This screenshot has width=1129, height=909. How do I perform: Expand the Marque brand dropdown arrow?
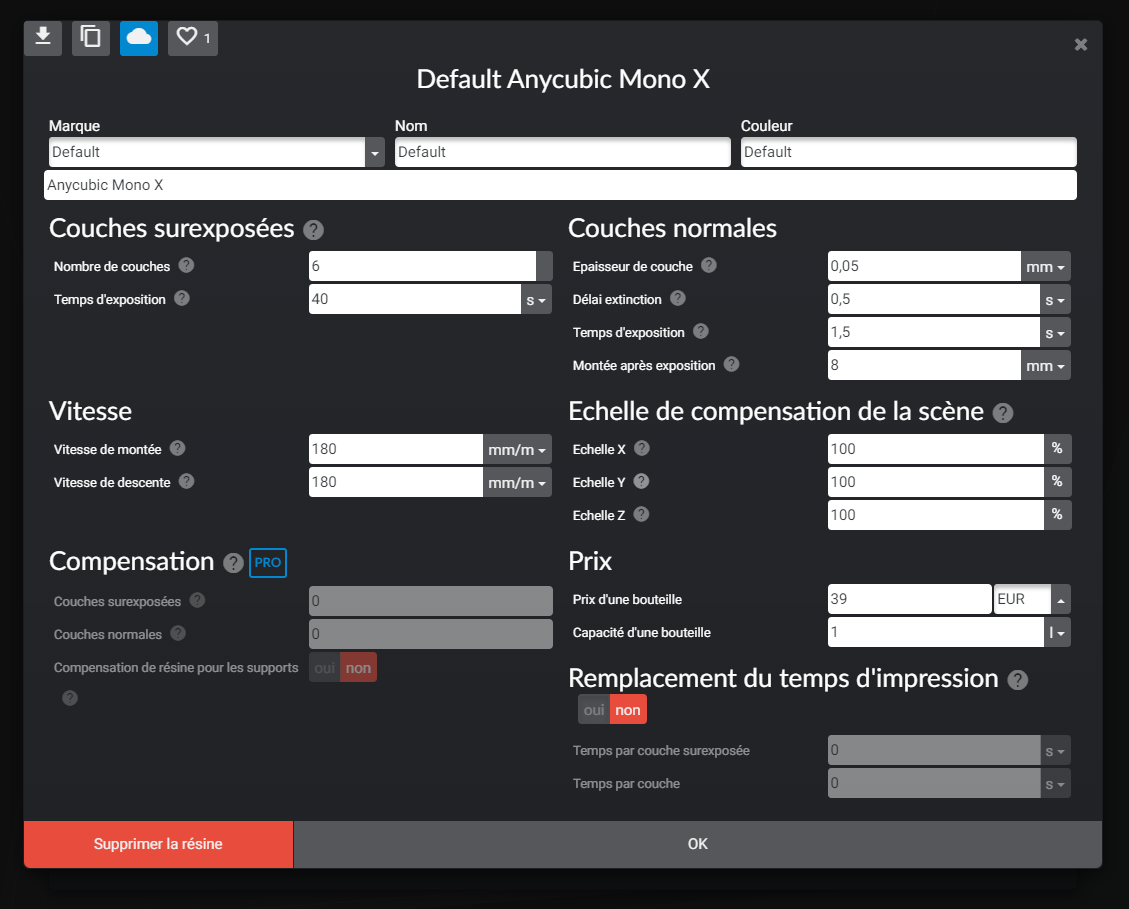tap(374, 153)
